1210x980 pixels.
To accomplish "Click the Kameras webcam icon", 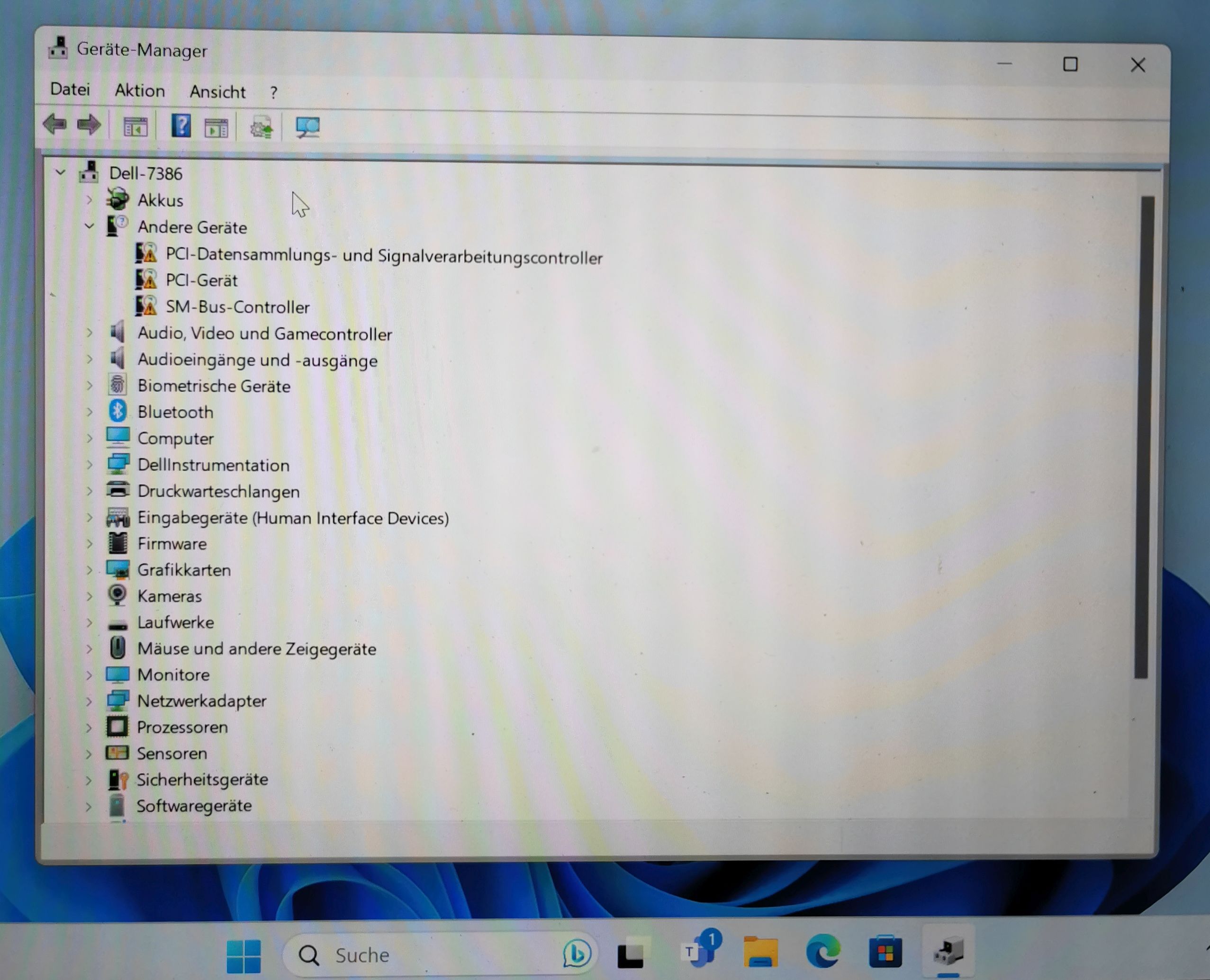I will (x=117, y=595).
